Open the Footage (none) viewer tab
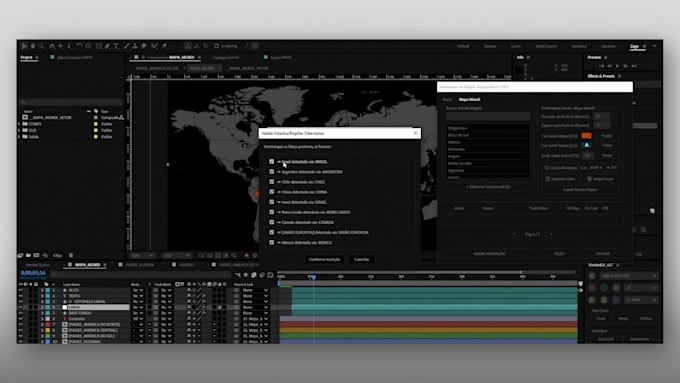Screen dimensions: 680x383 [226, 57]
